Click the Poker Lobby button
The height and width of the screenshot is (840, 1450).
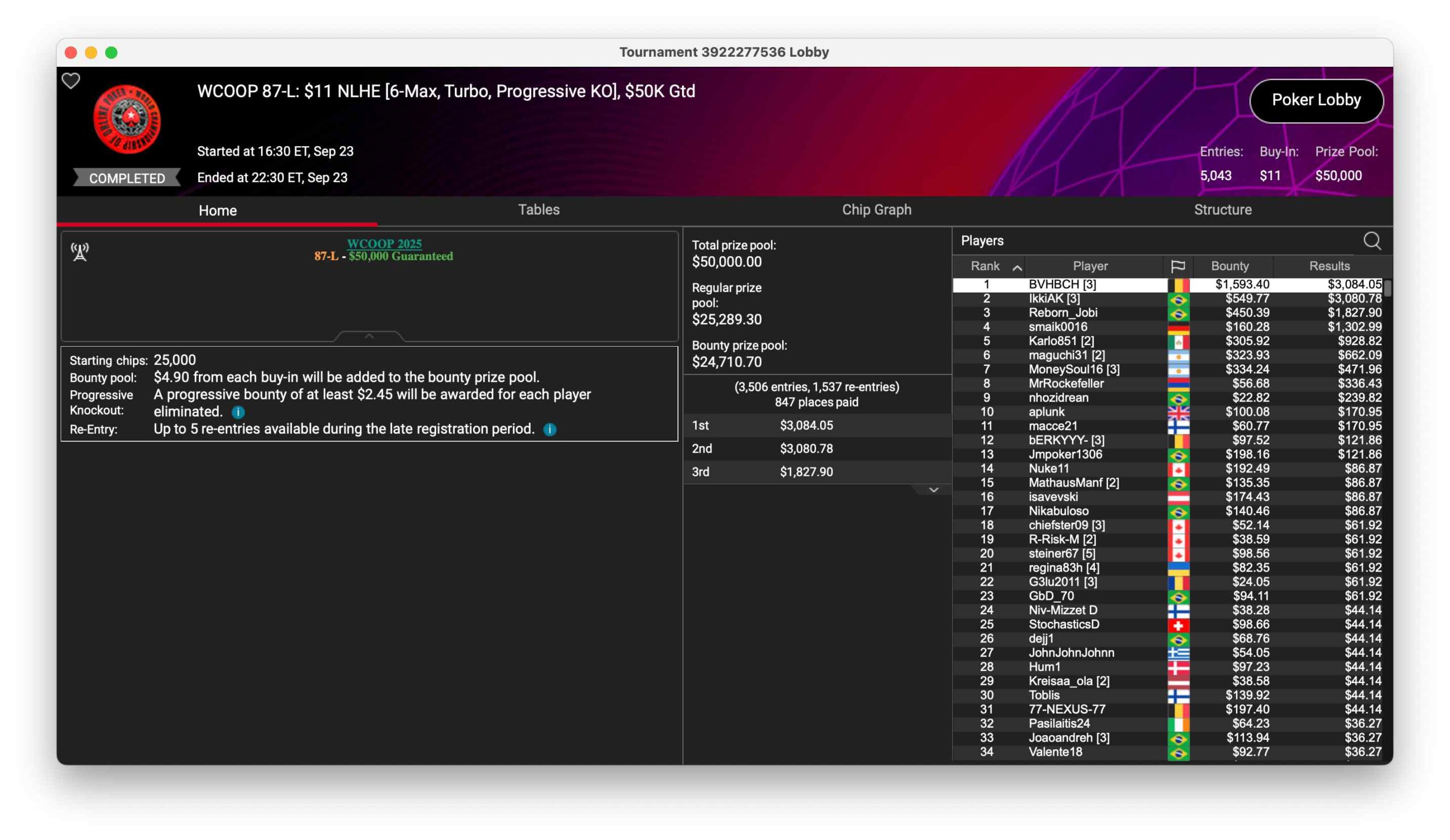pyautogui.click(x=1315, y=100)
